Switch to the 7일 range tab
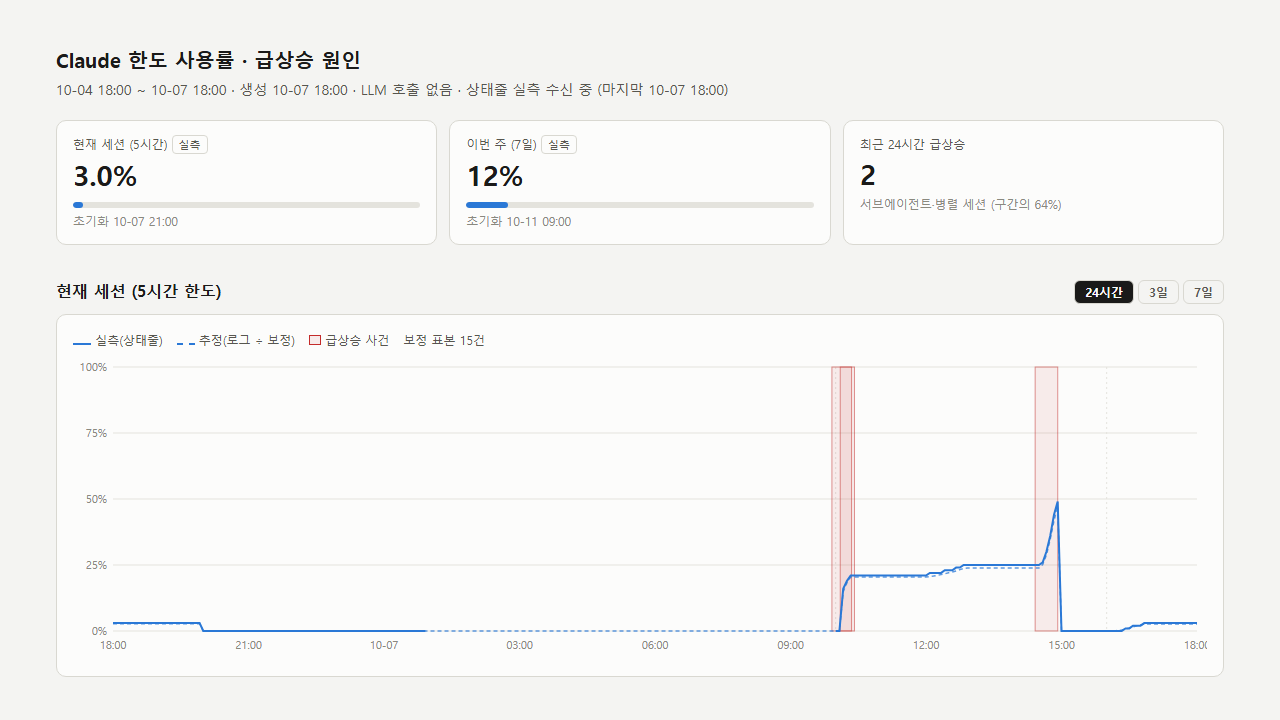 [x=1203, y=292]
